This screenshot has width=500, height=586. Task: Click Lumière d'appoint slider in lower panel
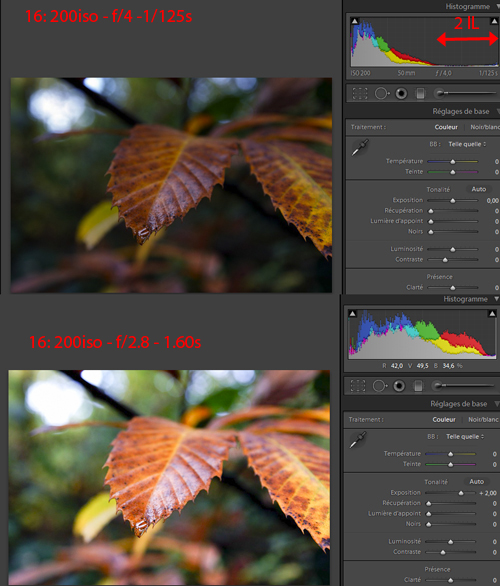point(450,514)
